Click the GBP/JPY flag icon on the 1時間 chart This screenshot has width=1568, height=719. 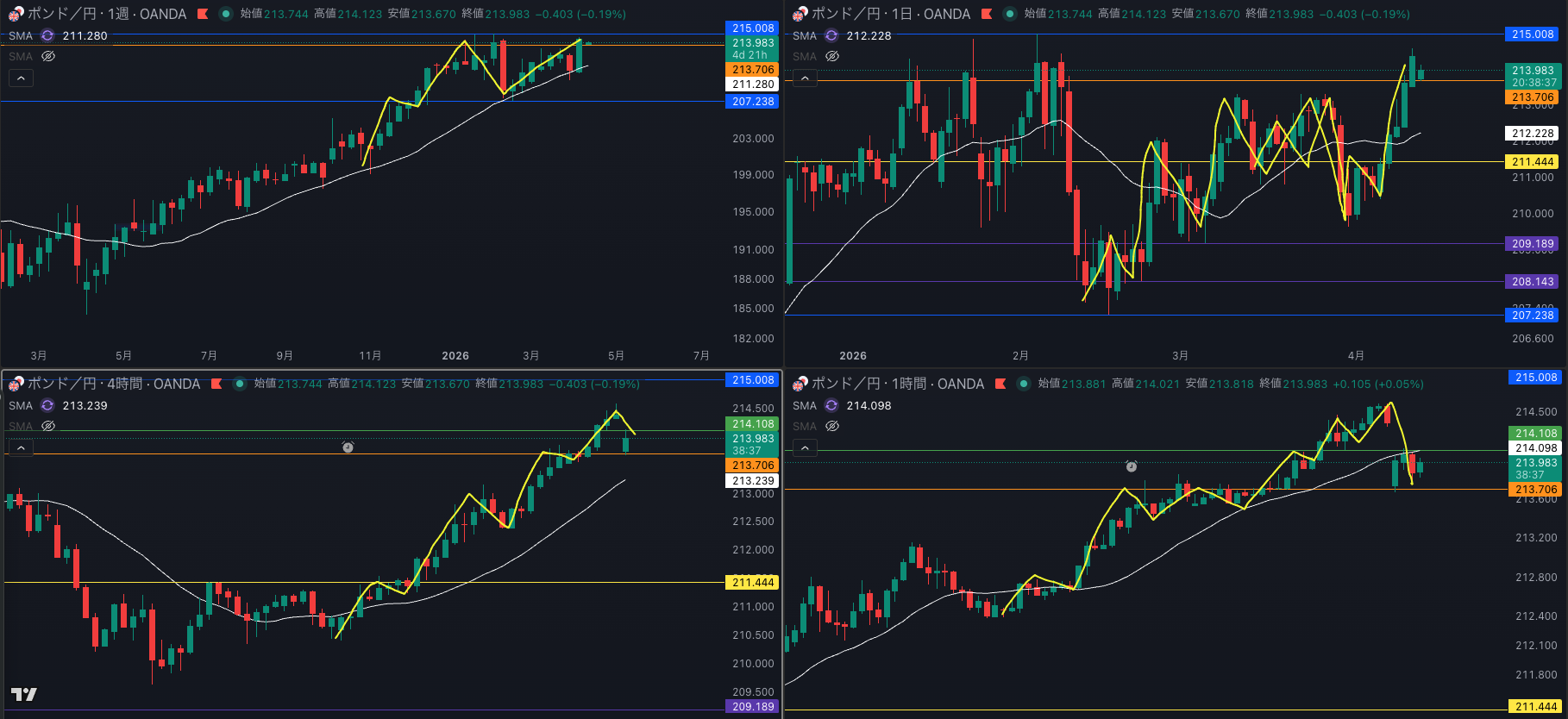[800, 384]
